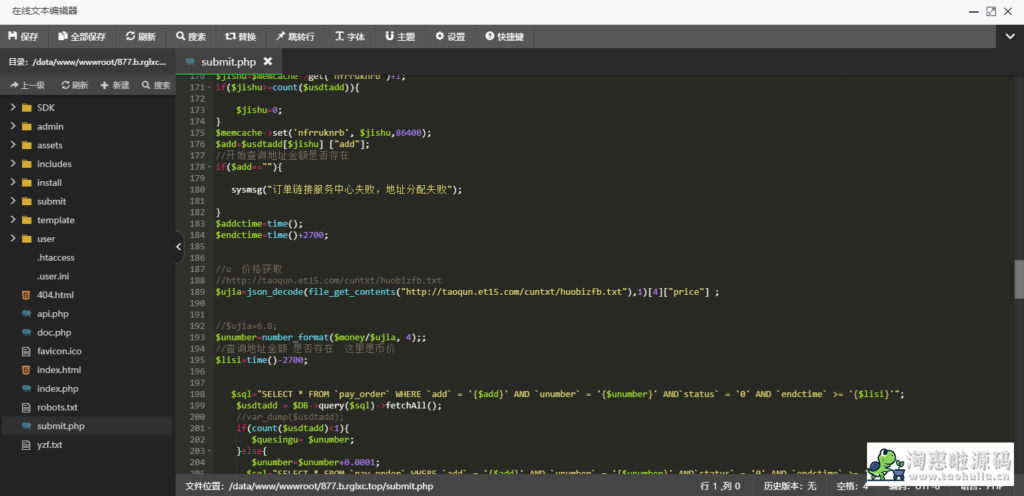Open the Settings (设置) gear
1024x496 pixels.
click(450, 37)
